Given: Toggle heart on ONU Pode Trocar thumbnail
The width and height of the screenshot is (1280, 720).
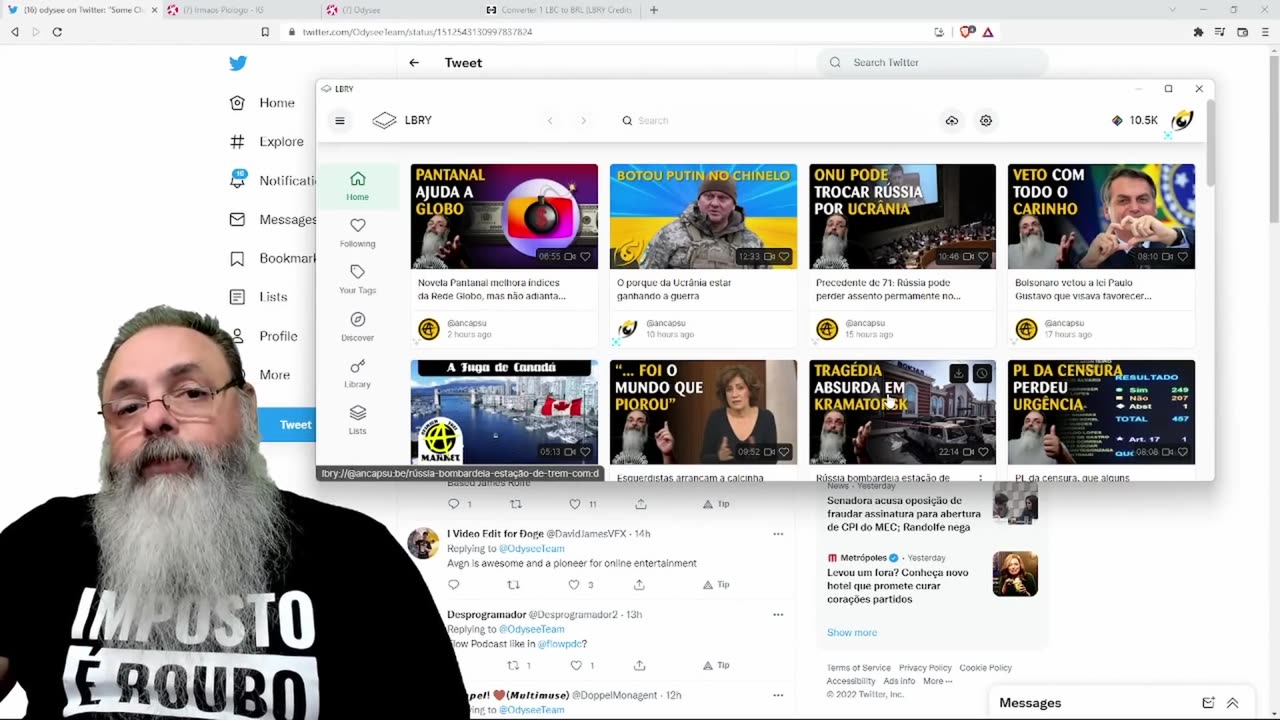Looking at the screenshot, I should [983, 257].
